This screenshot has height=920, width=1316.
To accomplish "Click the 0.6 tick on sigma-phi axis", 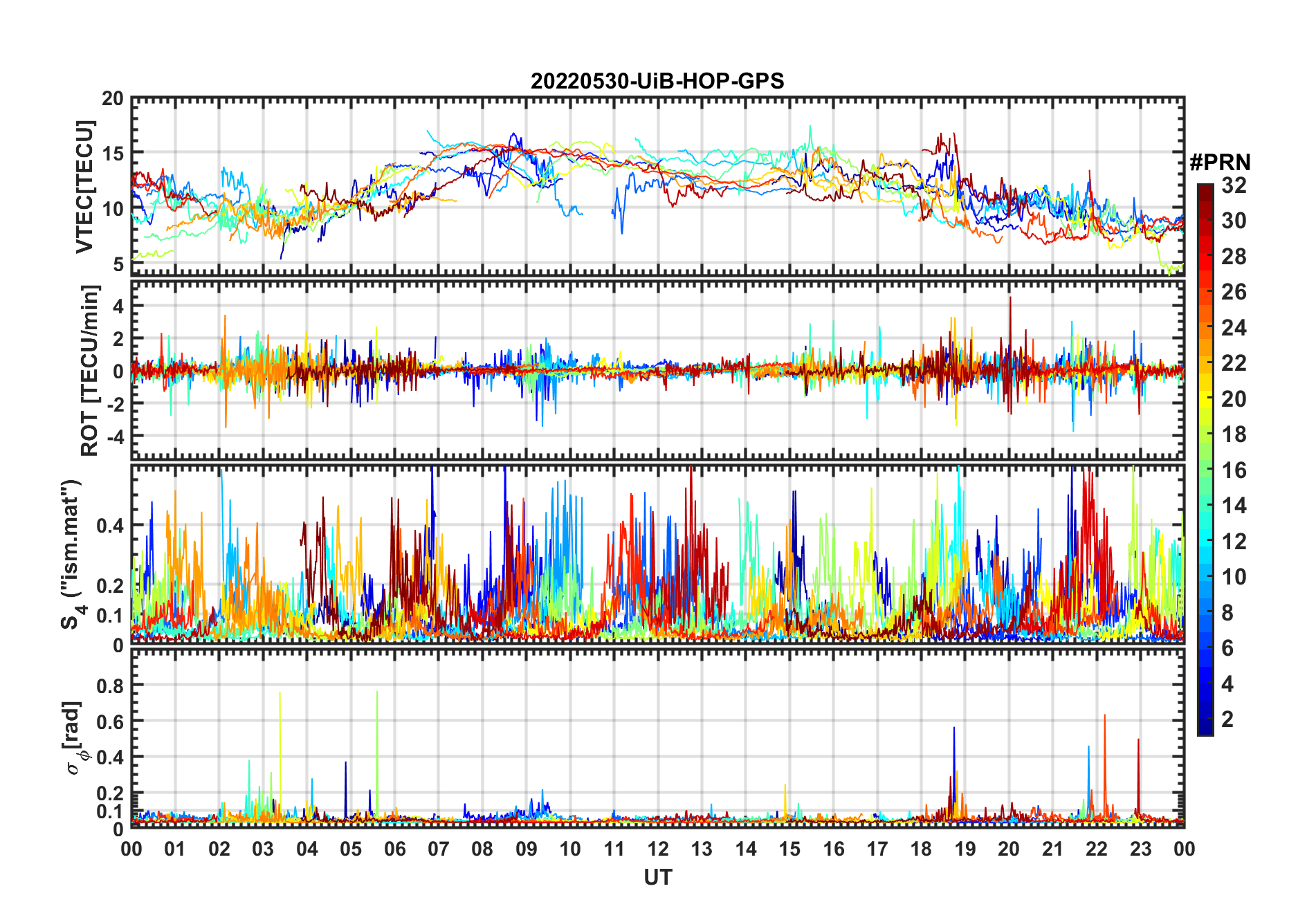I will coord(110,721).
